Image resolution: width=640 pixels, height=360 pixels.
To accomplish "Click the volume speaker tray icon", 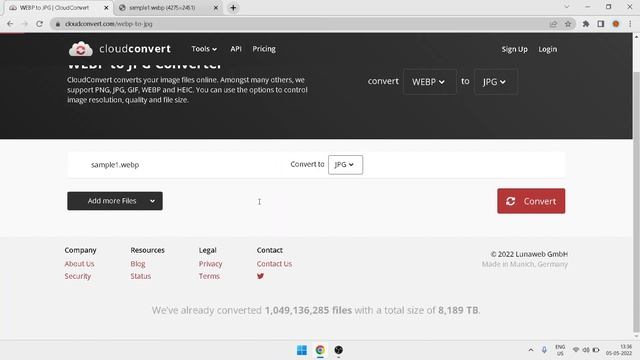I will tap(586, 350).
